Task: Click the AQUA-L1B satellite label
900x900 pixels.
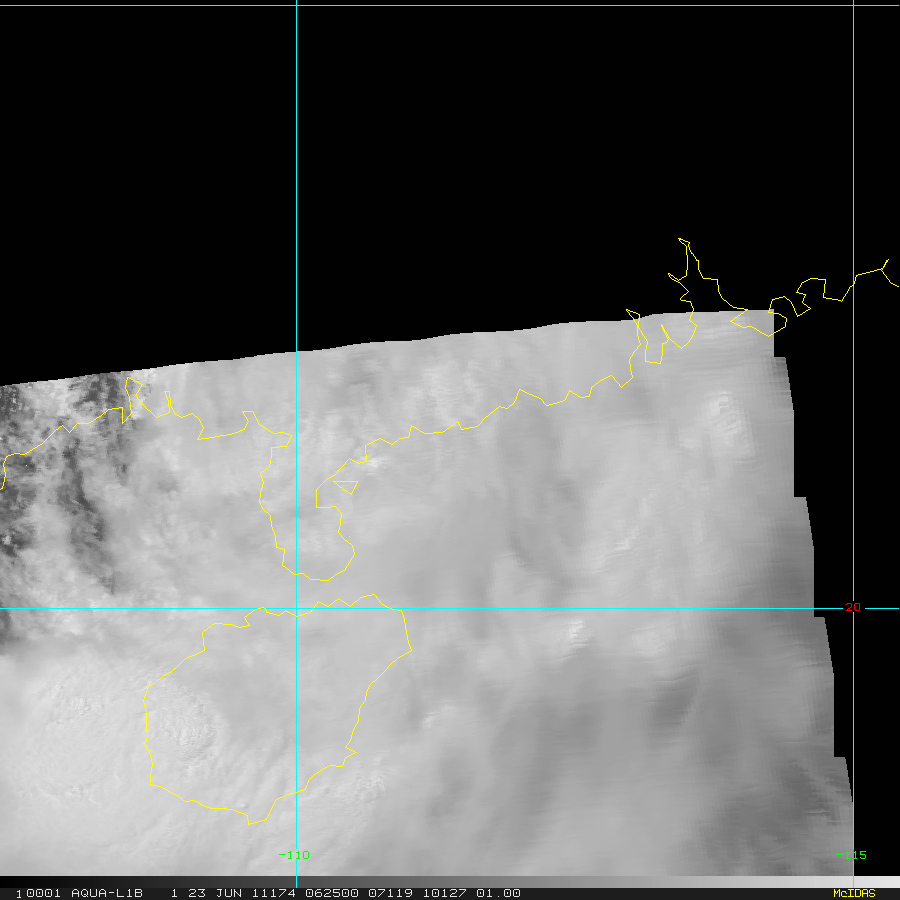Action: (107, 893)
